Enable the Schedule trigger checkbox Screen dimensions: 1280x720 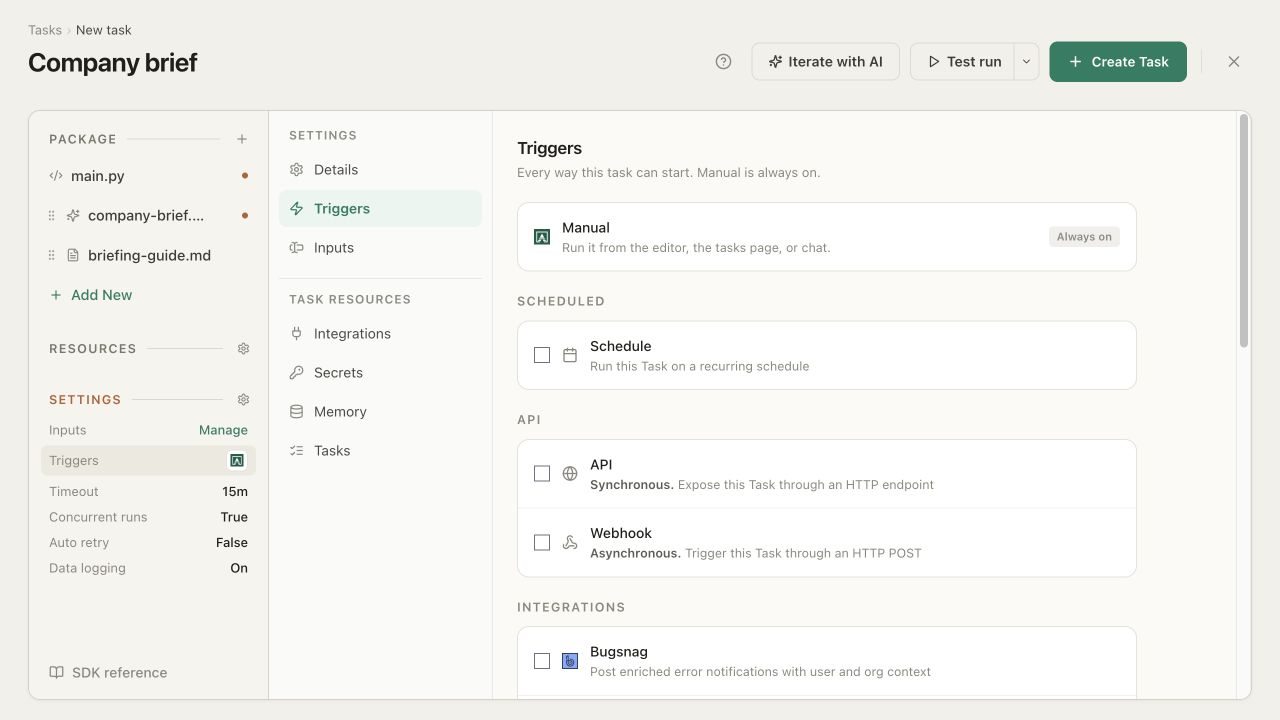point(542,355)
